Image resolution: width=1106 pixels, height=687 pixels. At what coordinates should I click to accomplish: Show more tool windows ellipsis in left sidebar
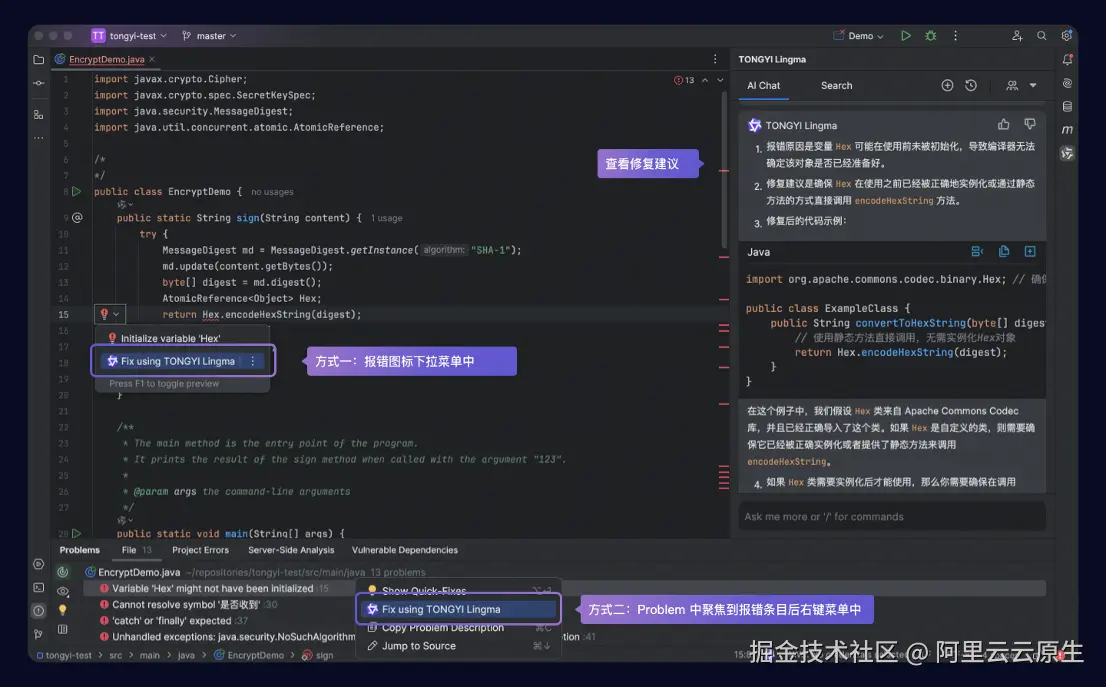[39, 138]
